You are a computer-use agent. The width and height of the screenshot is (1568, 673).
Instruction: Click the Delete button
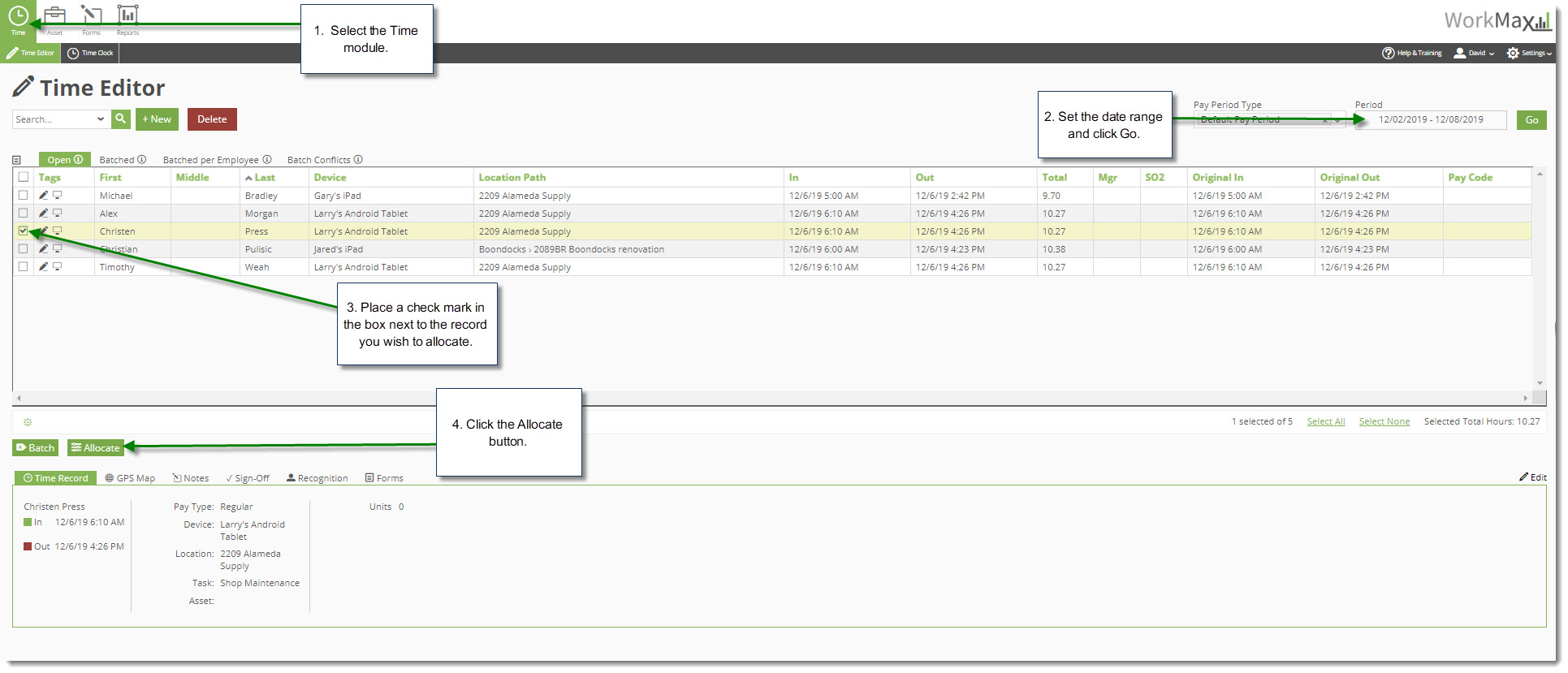[212, 119]
